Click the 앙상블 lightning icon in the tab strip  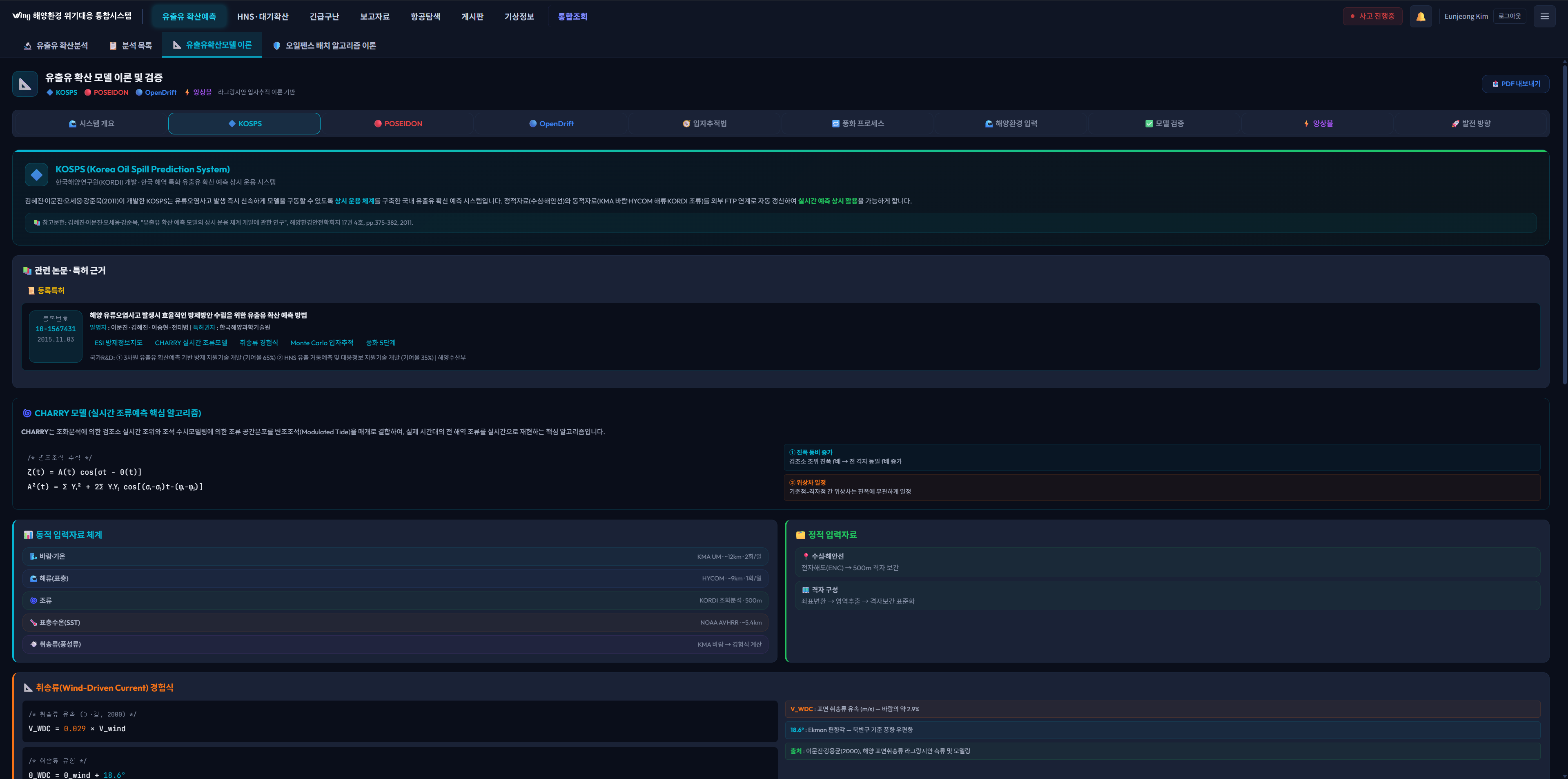point(1306,124)
